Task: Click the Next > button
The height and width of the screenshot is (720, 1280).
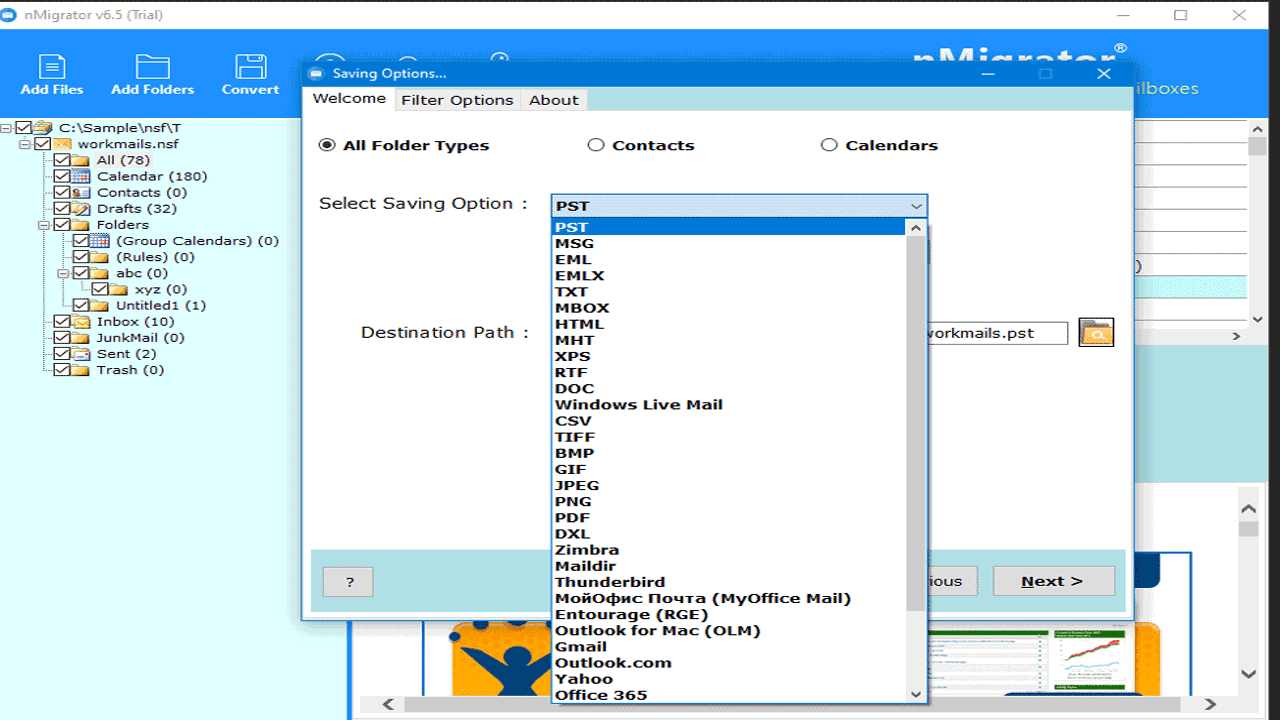Action: click(x=1053, y=581)
